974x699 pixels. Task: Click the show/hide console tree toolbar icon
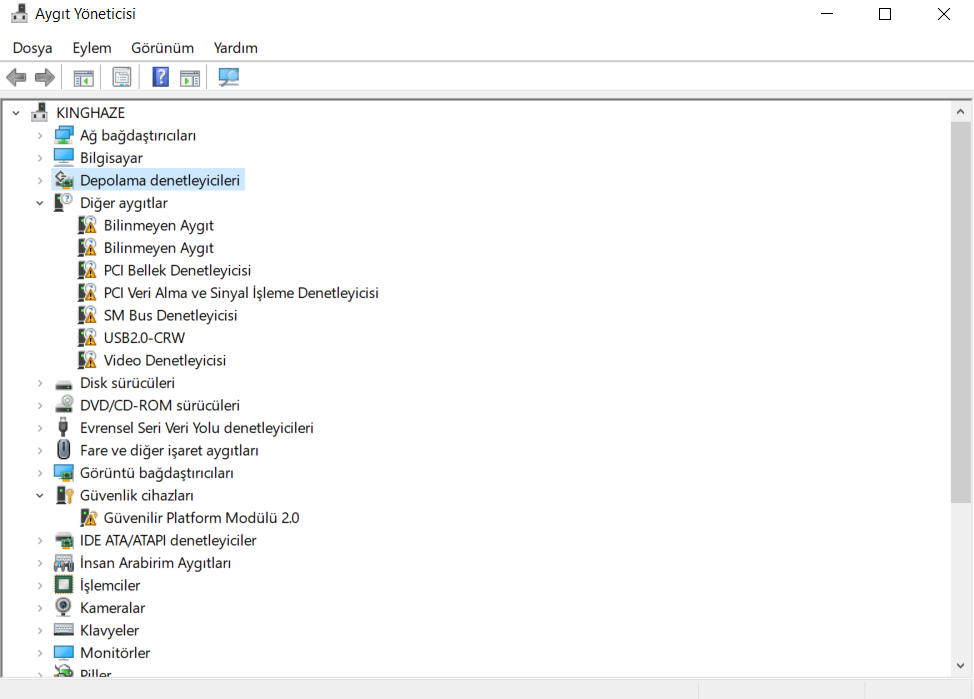83,78
